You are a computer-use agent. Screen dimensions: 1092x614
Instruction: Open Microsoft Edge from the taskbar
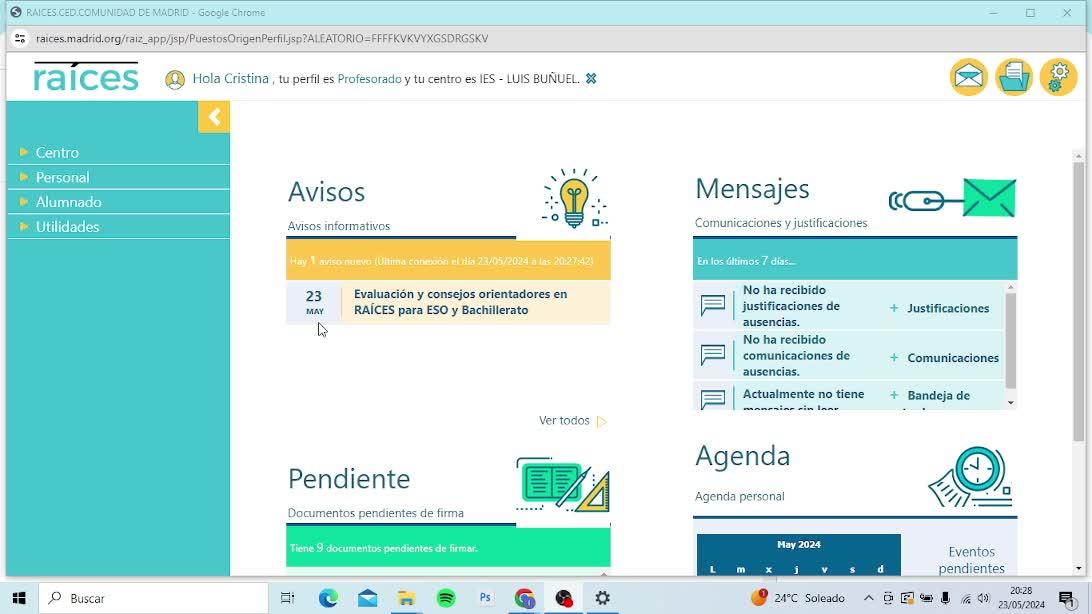point(328,598)
